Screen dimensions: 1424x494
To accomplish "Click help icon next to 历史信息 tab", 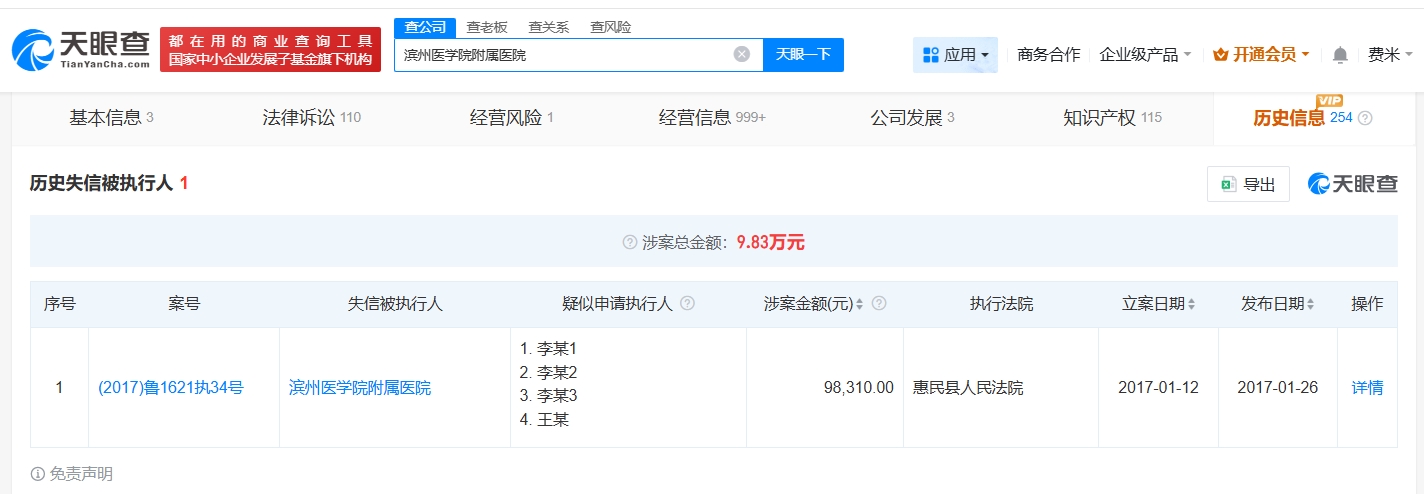I will point(1365,118).
